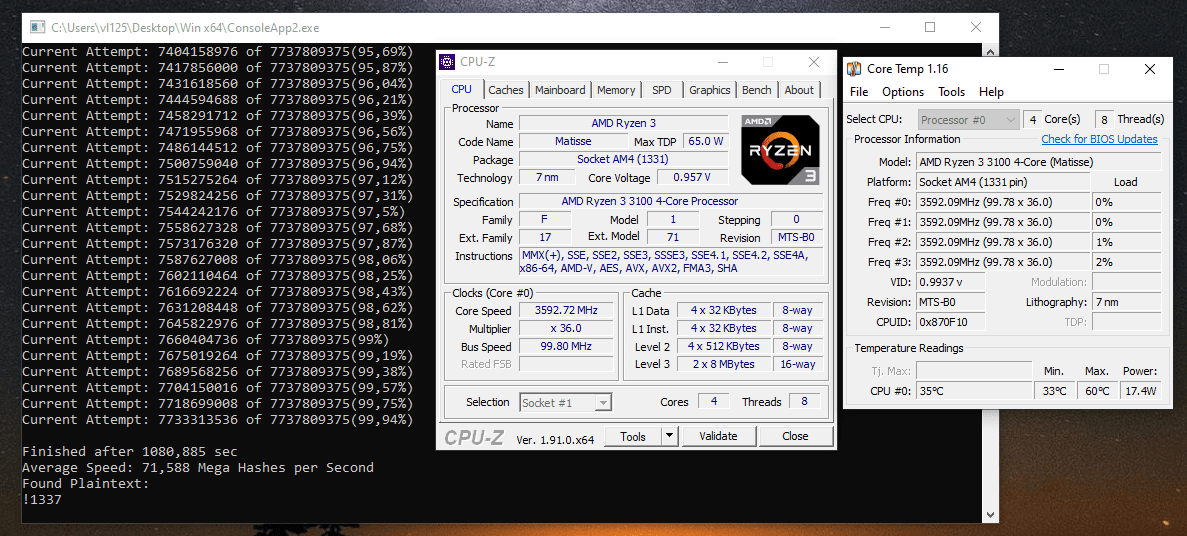The width and height of the screenshot is (1187, 536).
Task: Click the CPUID value 0x870F10
Action: pos(950,322)
